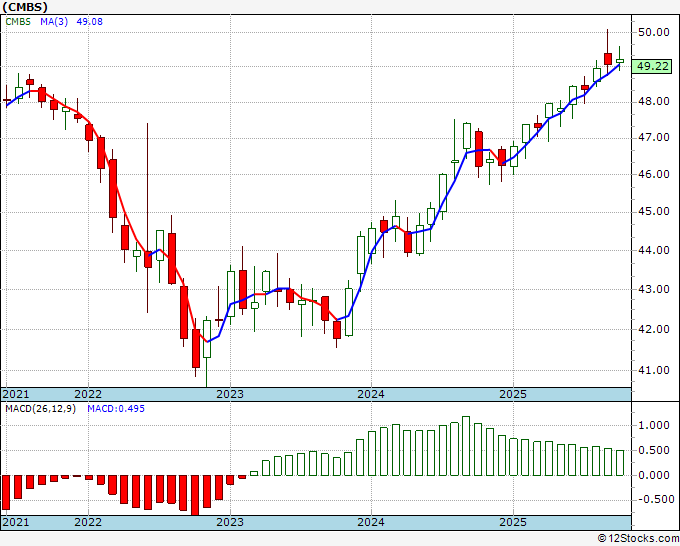680x546 pixels.
Task: Click the 43.00 price axis label
Action: (654, 289)
